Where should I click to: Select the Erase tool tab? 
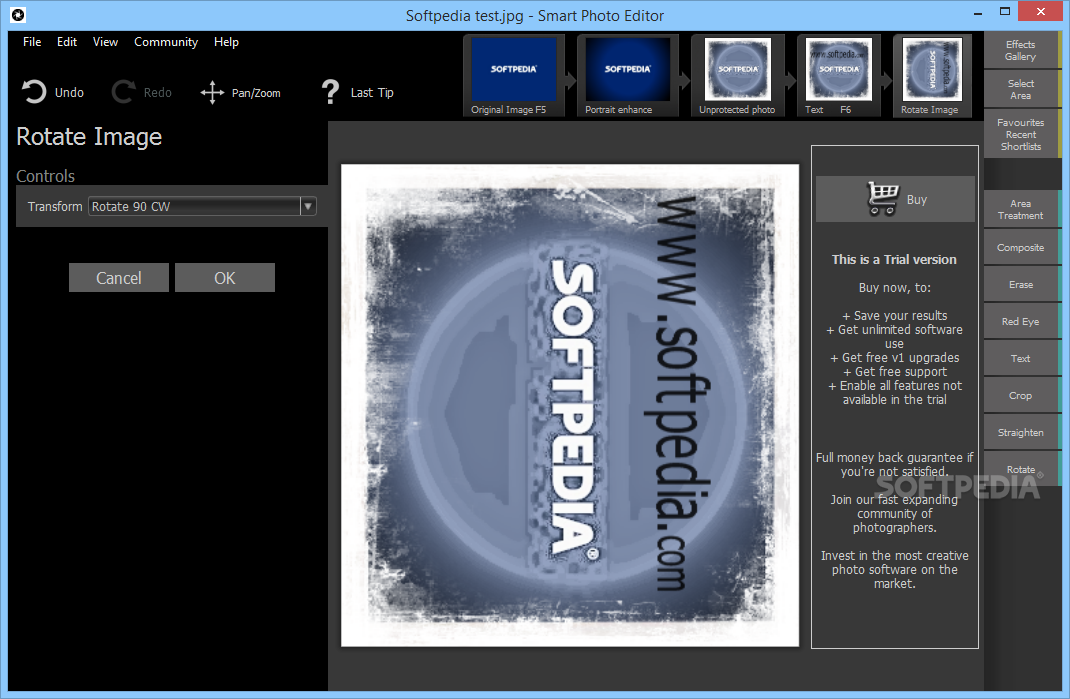(1022, 285)
